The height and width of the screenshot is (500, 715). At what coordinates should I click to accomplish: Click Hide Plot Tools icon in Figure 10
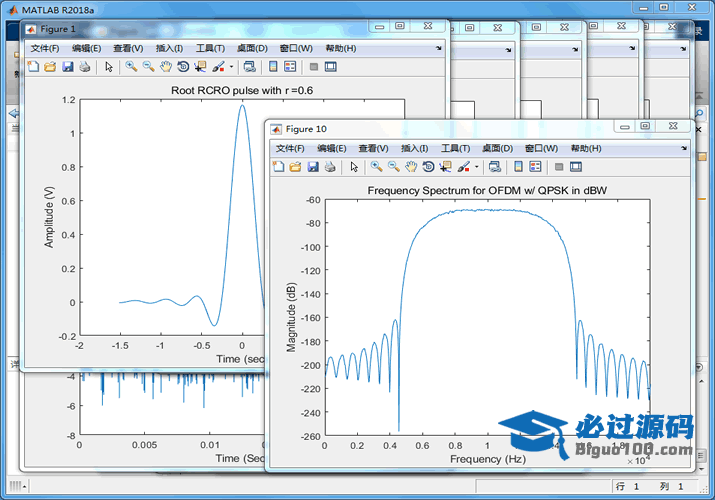point(559,167)
